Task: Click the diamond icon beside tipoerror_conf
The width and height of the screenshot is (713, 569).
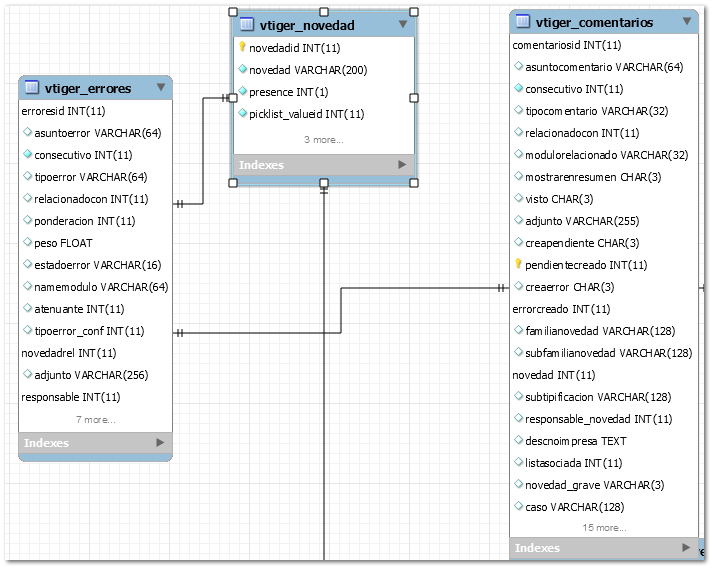Action: click(27, 330)
